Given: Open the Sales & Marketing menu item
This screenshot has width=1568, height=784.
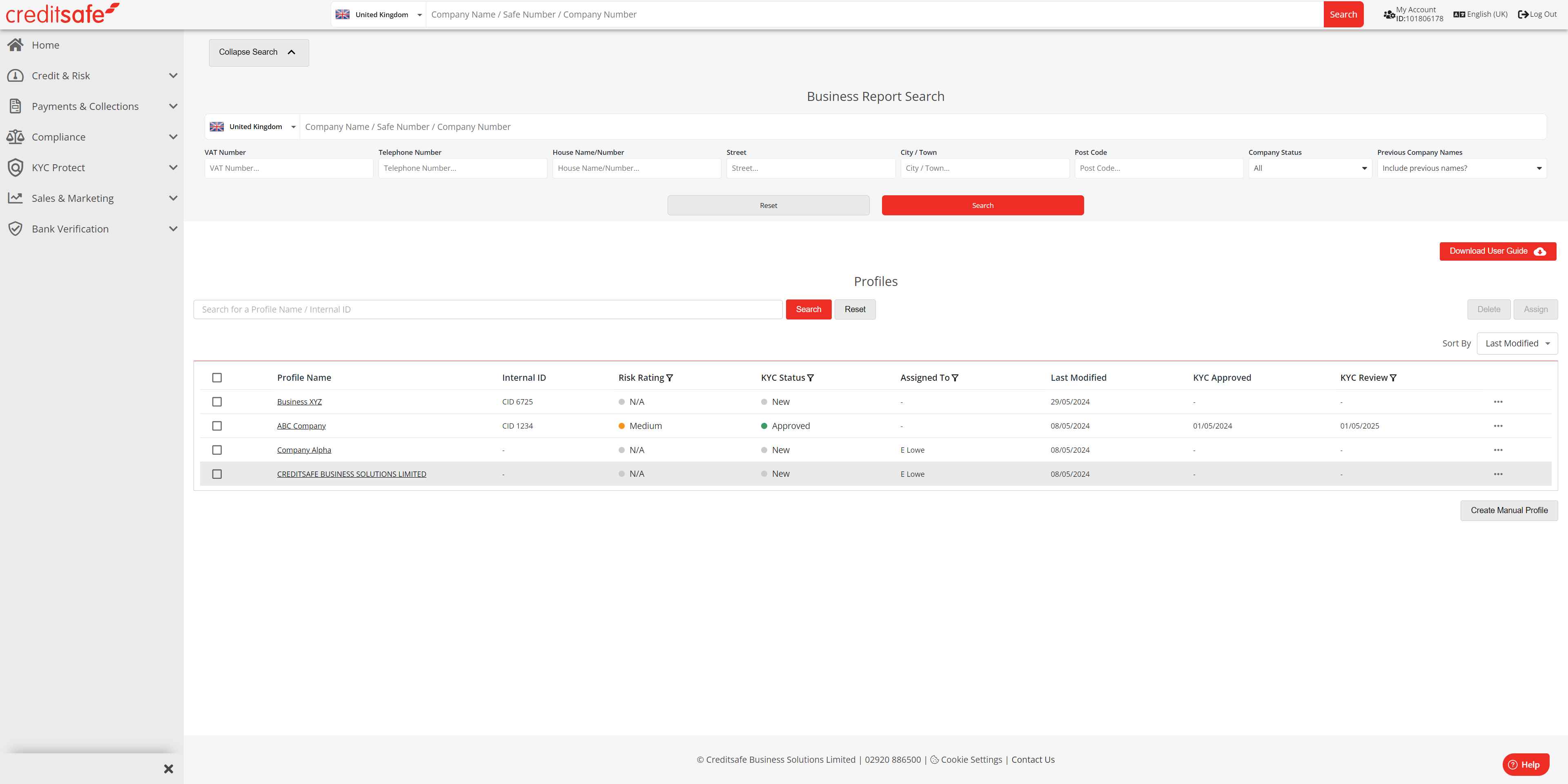Looking at the screenshot, I should [72, 198].
